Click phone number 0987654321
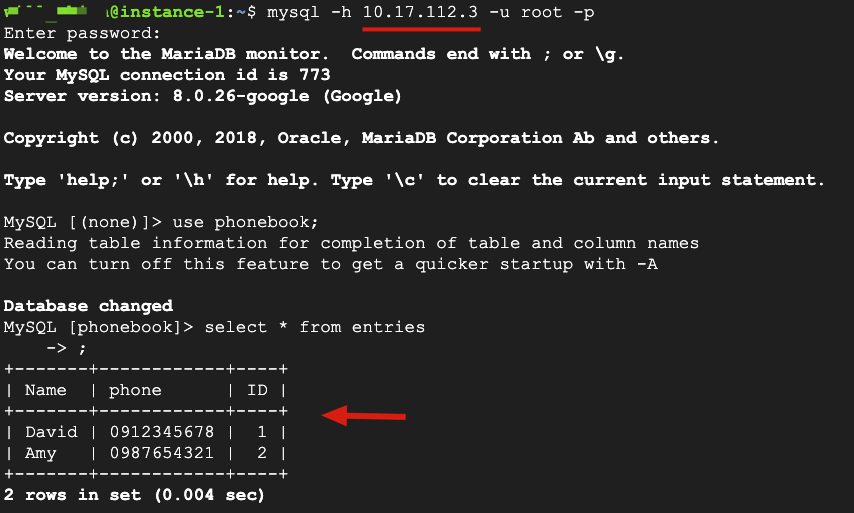854x513 pixels. coord(161,453)
